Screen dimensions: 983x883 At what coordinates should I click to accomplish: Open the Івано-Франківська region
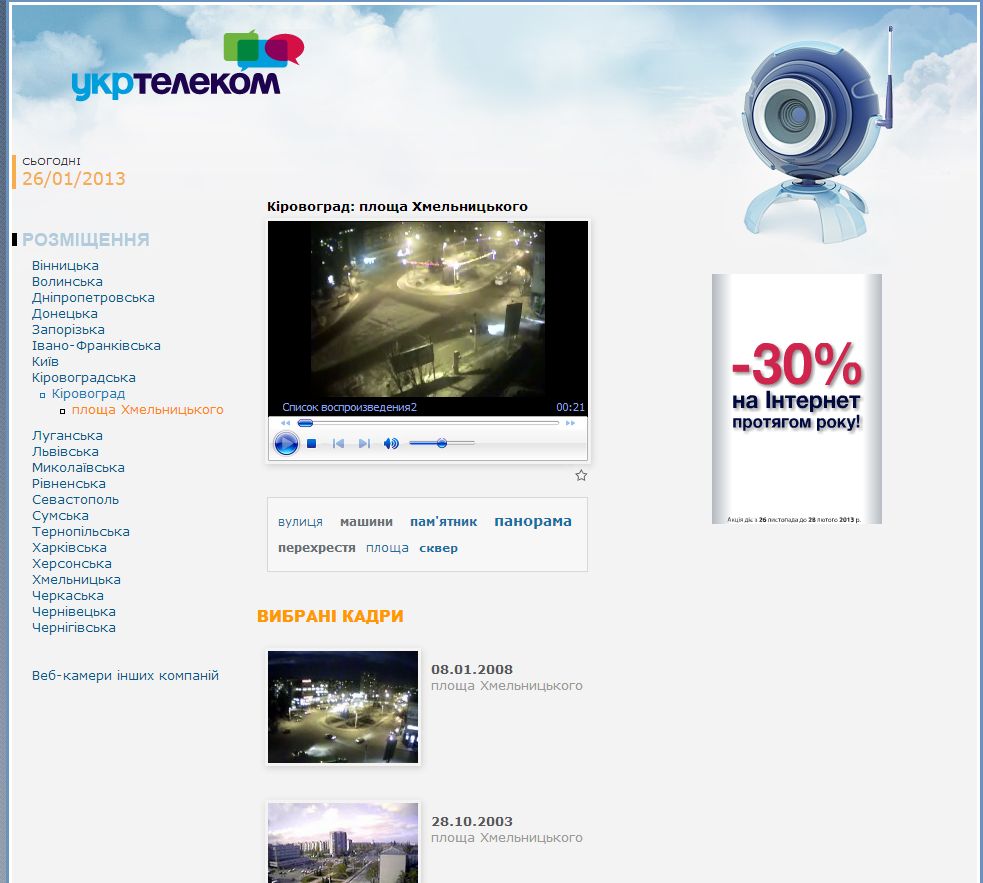(96, 346)
